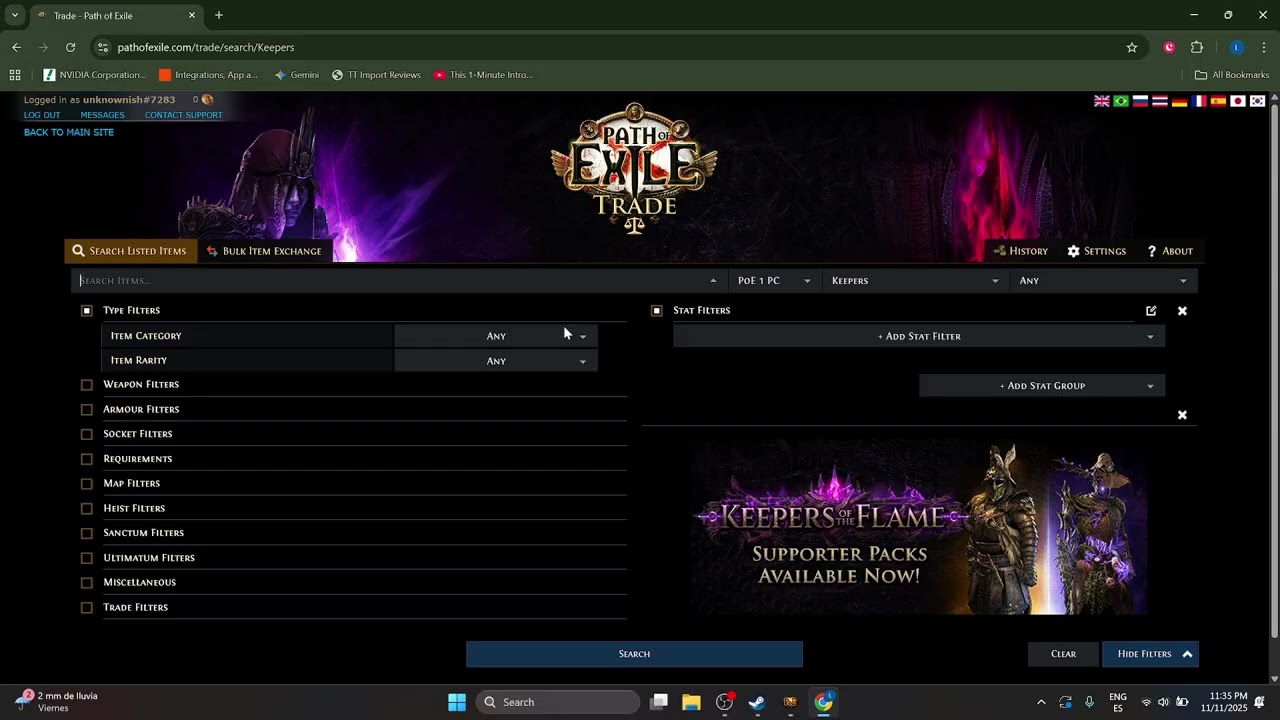Select the French flag language
This screenshot has width=1280, height=720.
coord(1199,101)
